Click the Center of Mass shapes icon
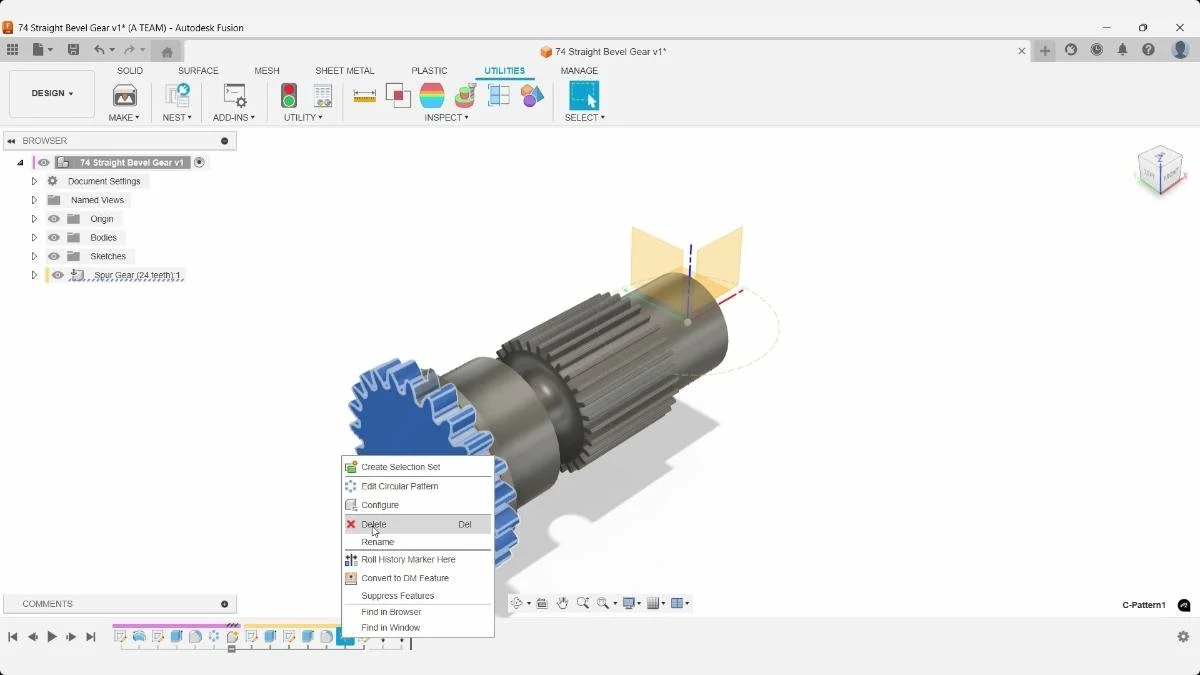 [532, 96]
